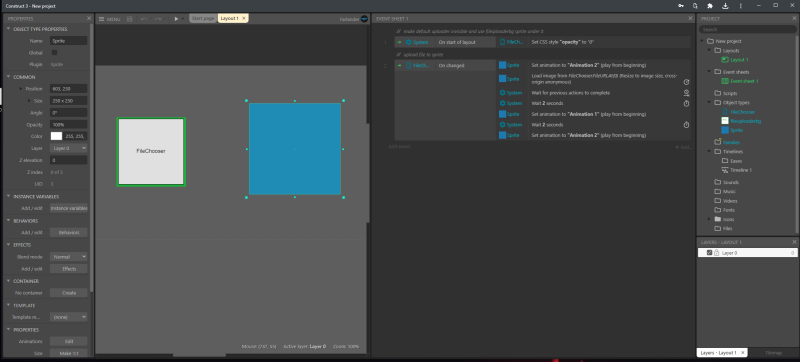Click the Opacity 100% input field
This screenshot has height=362, width=800.
coord(68,124)
